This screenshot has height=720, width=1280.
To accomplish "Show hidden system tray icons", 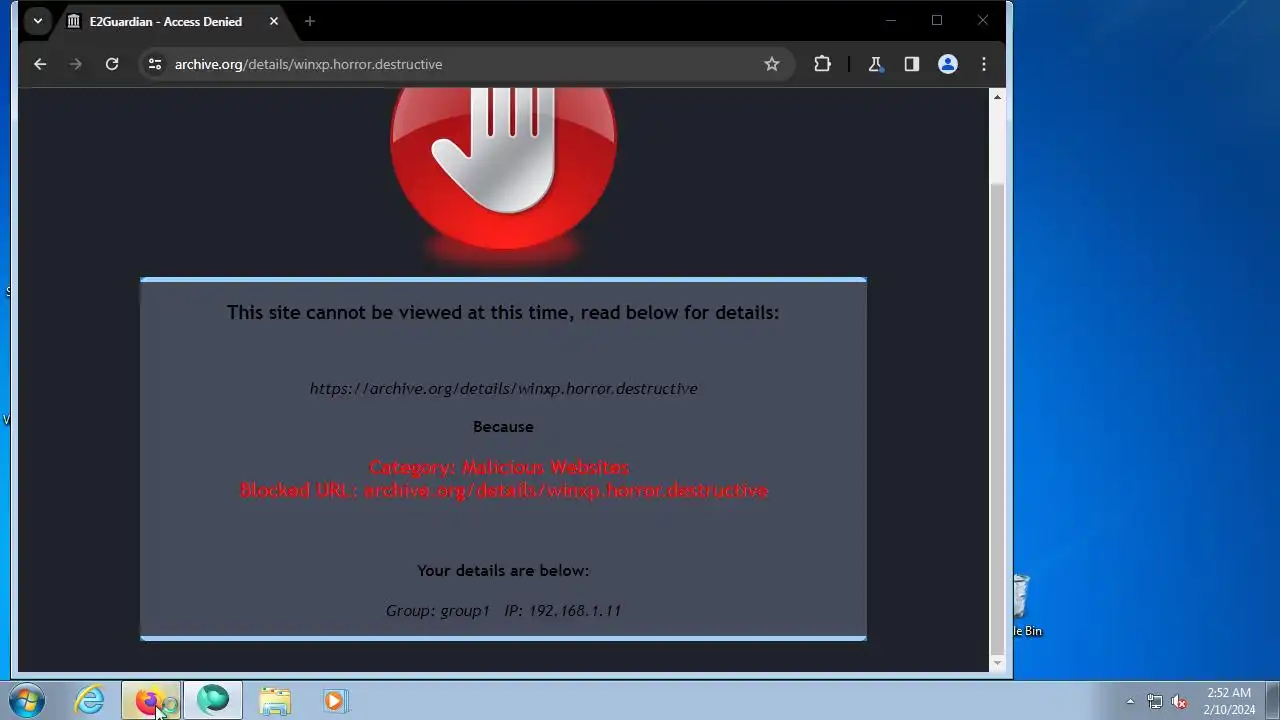I will [1130, 701].
